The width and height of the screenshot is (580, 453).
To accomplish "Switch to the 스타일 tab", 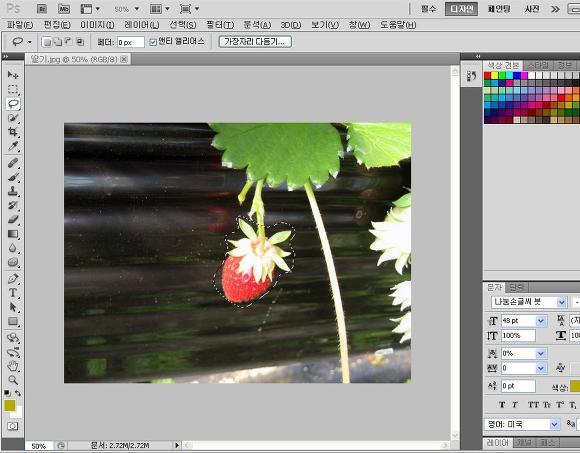I will 538,65.
